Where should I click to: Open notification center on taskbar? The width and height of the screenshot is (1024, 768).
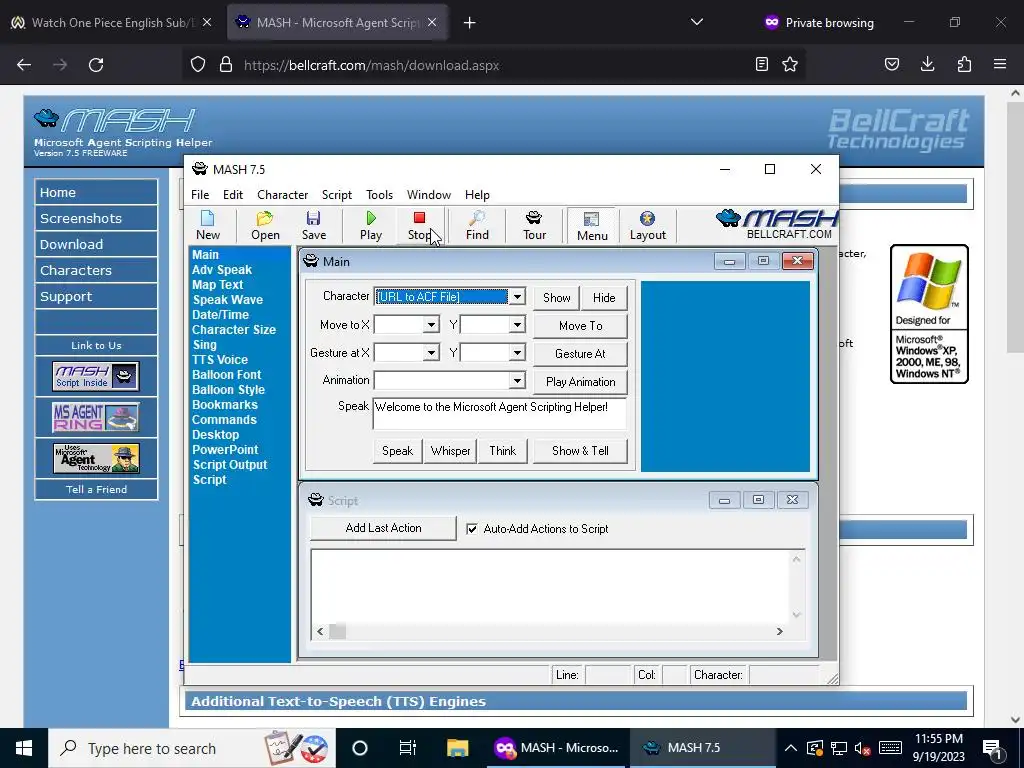992,748
